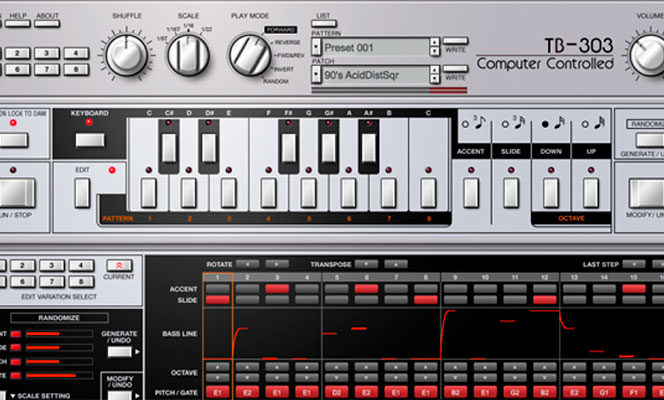Click the arrow beside Modify/Undo button
Viewport: 664px width, 400px height.
click(x=137, y=396)
